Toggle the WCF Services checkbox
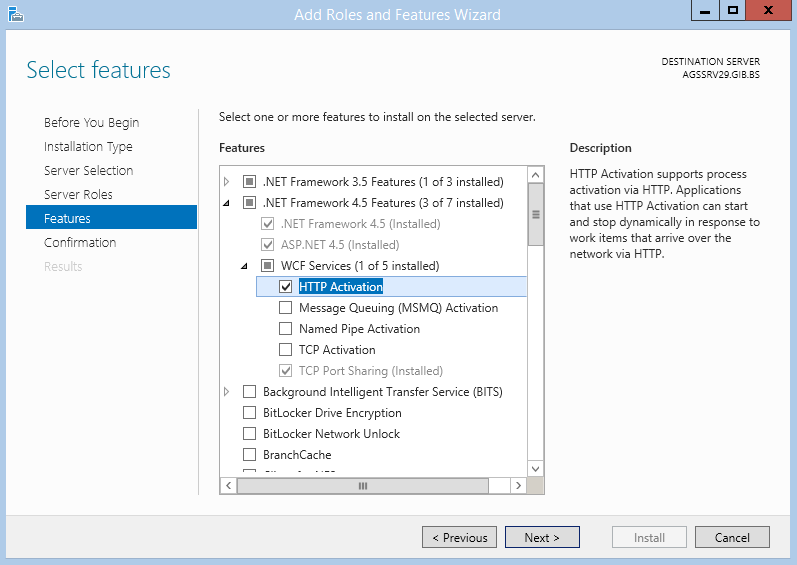This screenshot has height=565, width=797. pos(267,266)
